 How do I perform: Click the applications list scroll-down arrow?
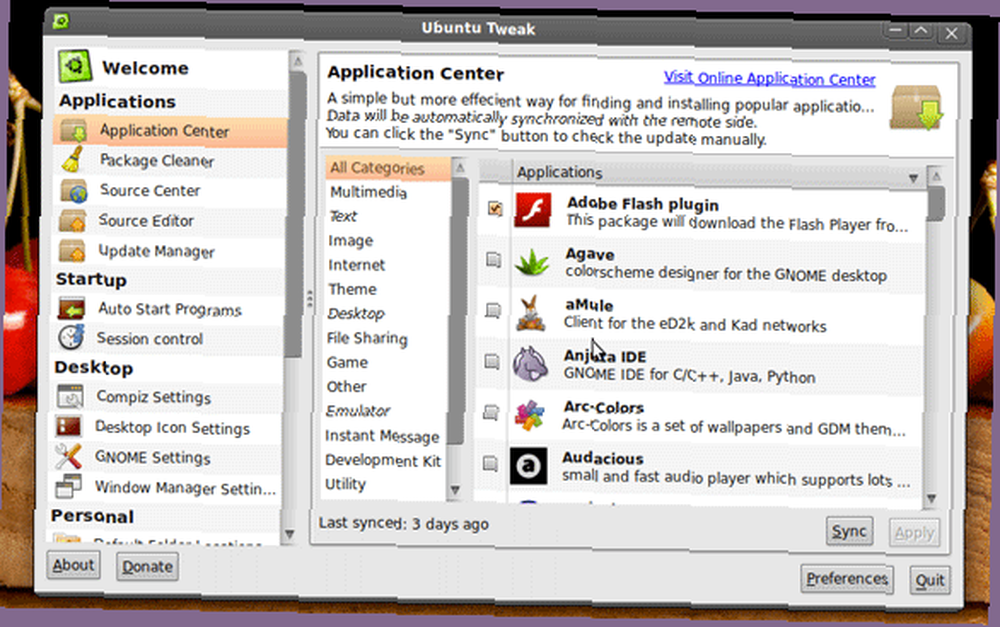coord(931,499)
